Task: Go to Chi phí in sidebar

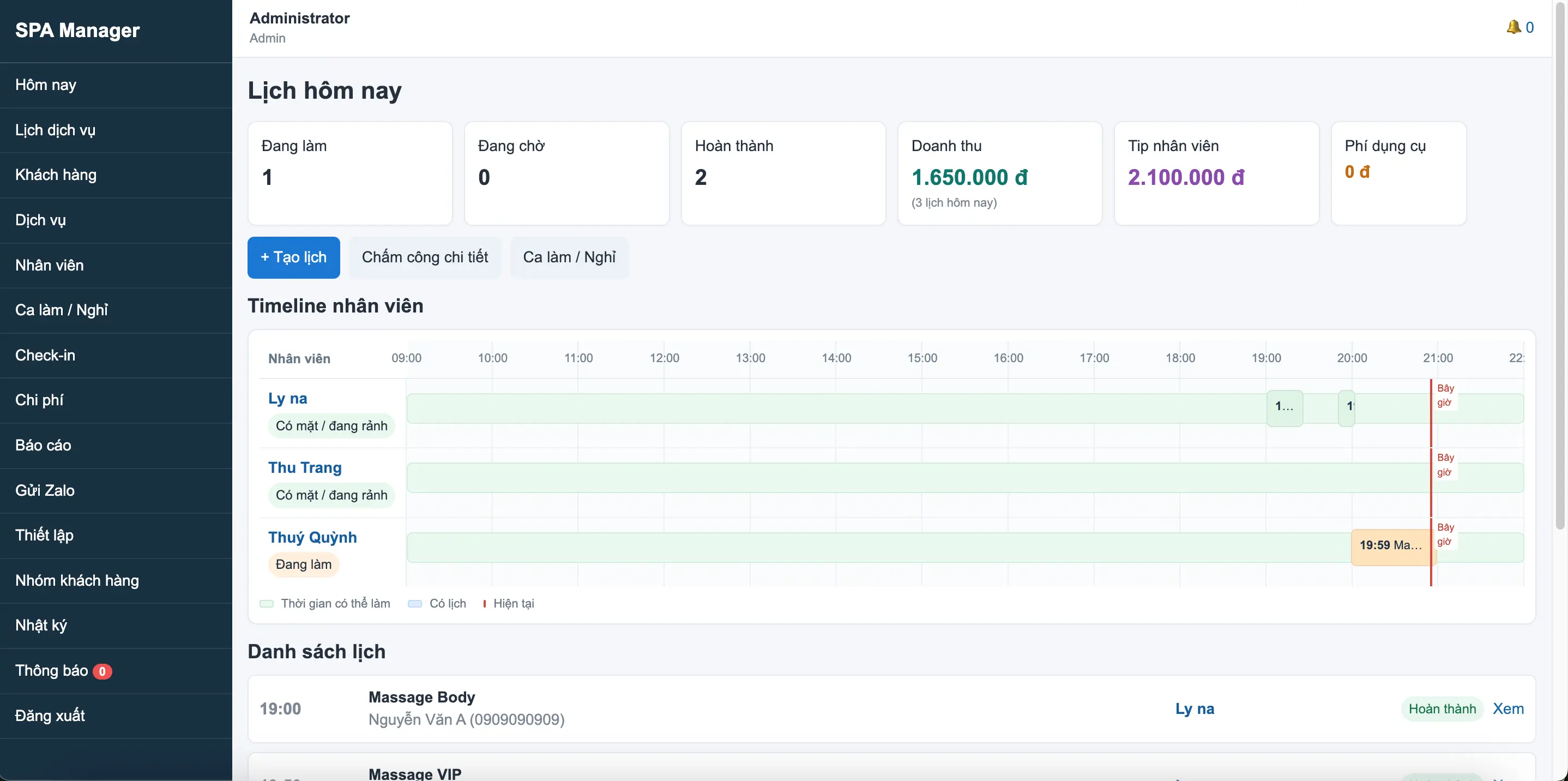Action: coord(116,400)
